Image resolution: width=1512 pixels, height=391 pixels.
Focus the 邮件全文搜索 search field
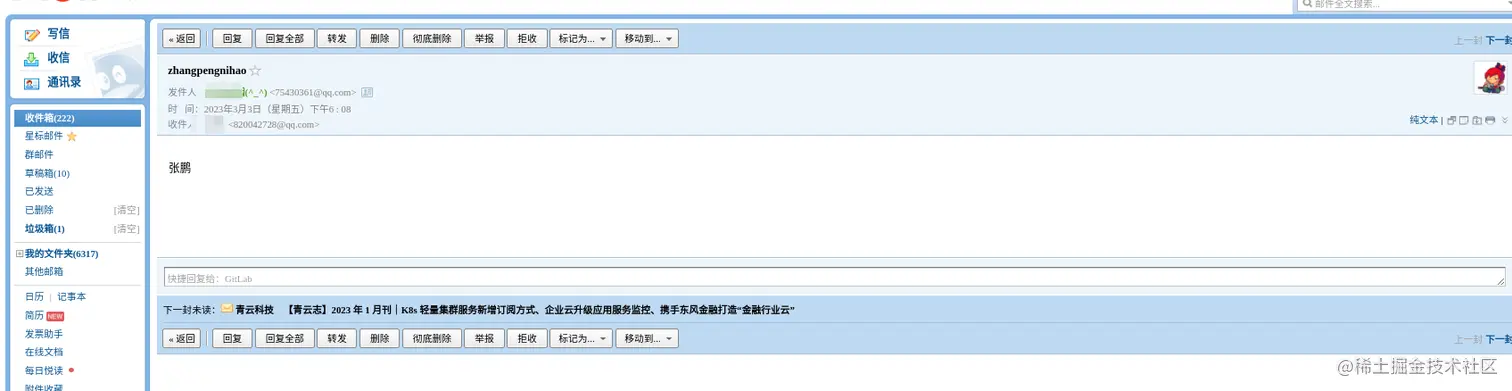click(x=1405, y=4)
